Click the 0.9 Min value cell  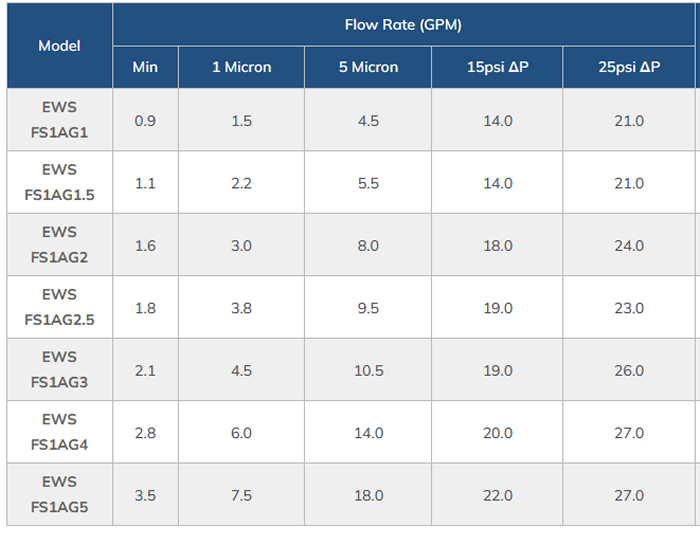tap(145, 121)
